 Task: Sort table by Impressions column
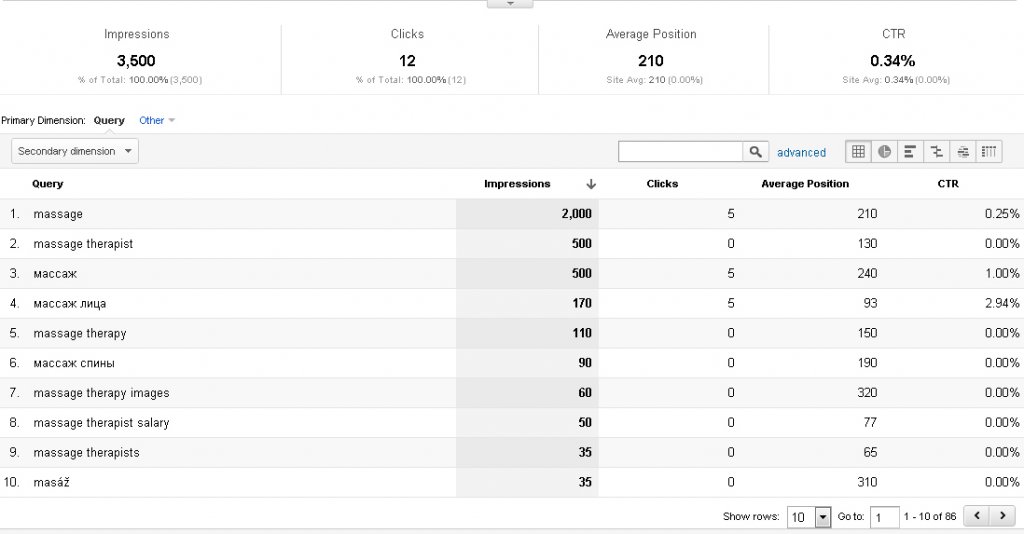[x=517, y=184]
